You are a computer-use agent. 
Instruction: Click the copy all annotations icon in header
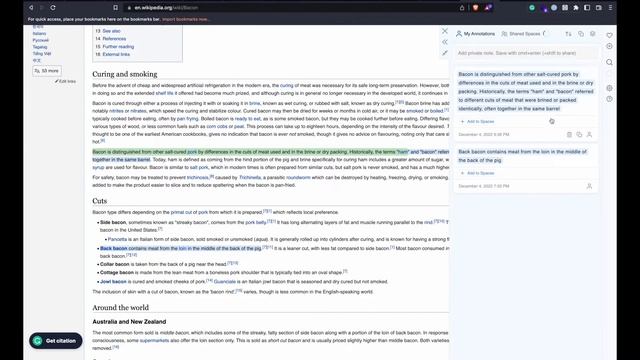[581, 34]
